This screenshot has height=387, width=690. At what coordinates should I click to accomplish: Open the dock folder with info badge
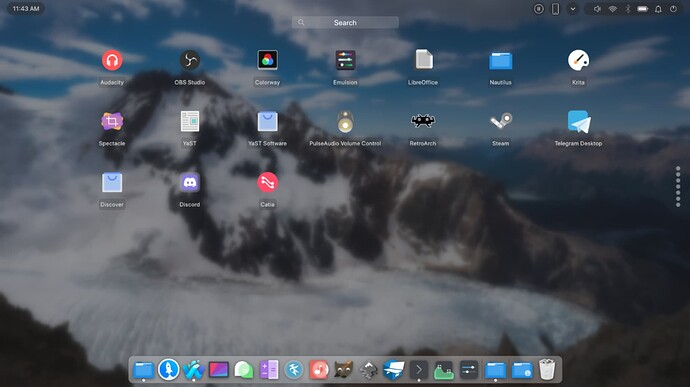522,370
